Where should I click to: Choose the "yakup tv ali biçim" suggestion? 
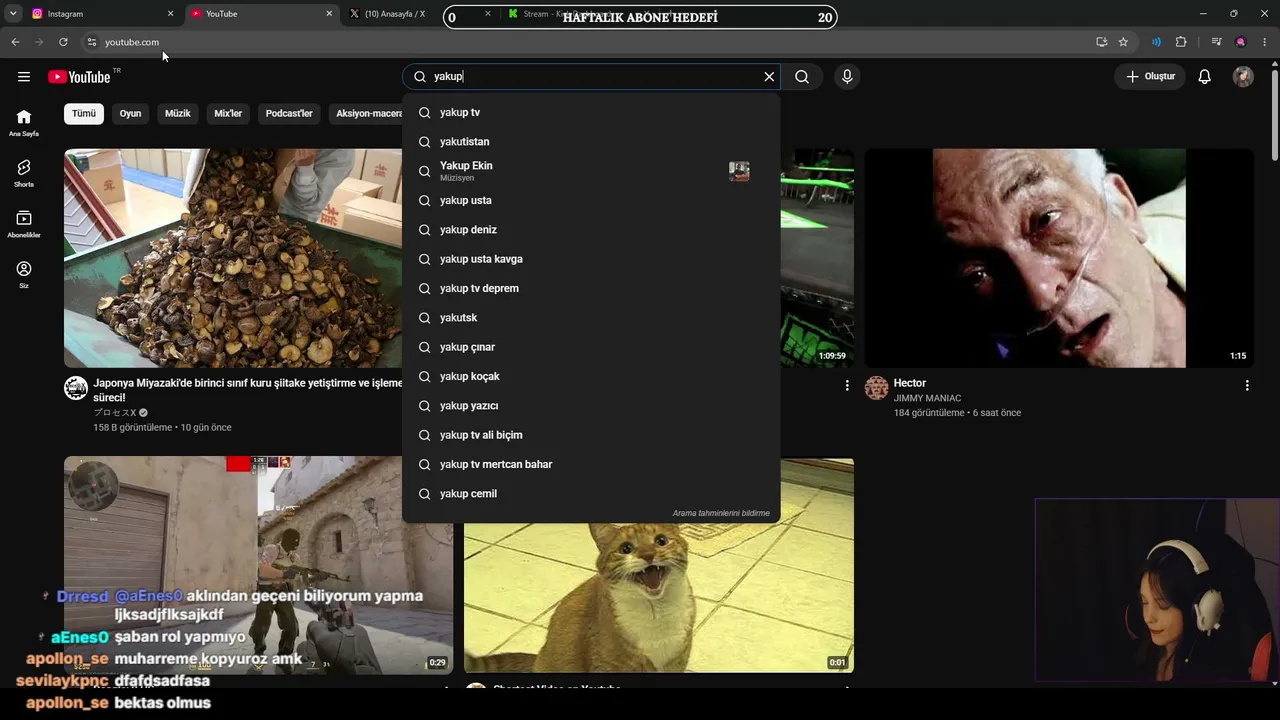point(591,435)
